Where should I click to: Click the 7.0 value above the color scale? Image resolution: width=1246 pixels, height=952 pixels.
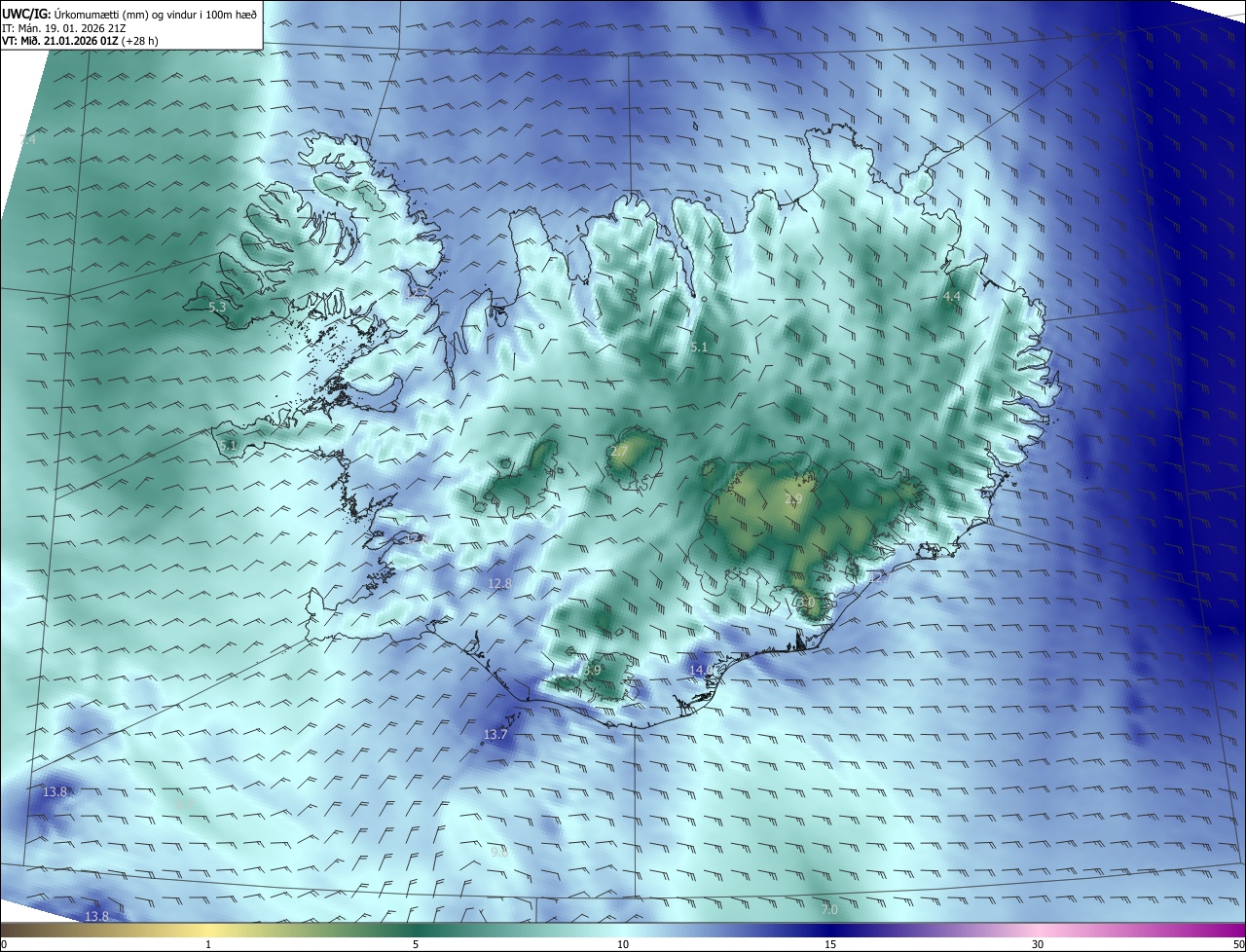coord(829,909)
